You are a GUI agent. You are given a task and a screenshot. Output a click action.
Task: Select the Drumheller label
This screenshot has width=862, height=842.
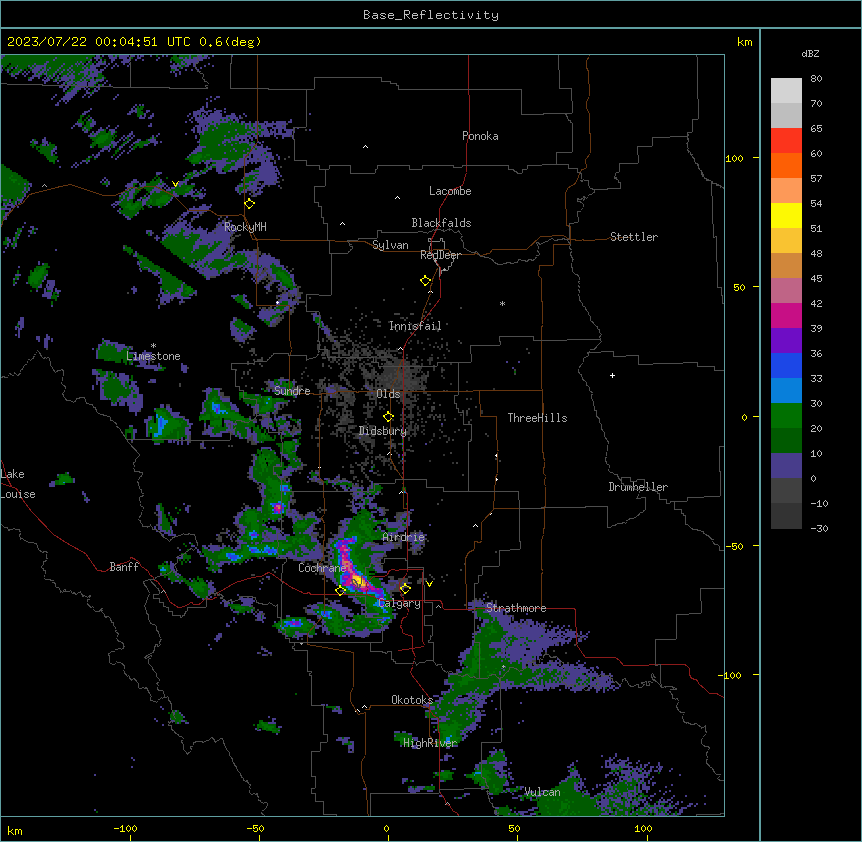pyautogui.click(x=638, y=487)
